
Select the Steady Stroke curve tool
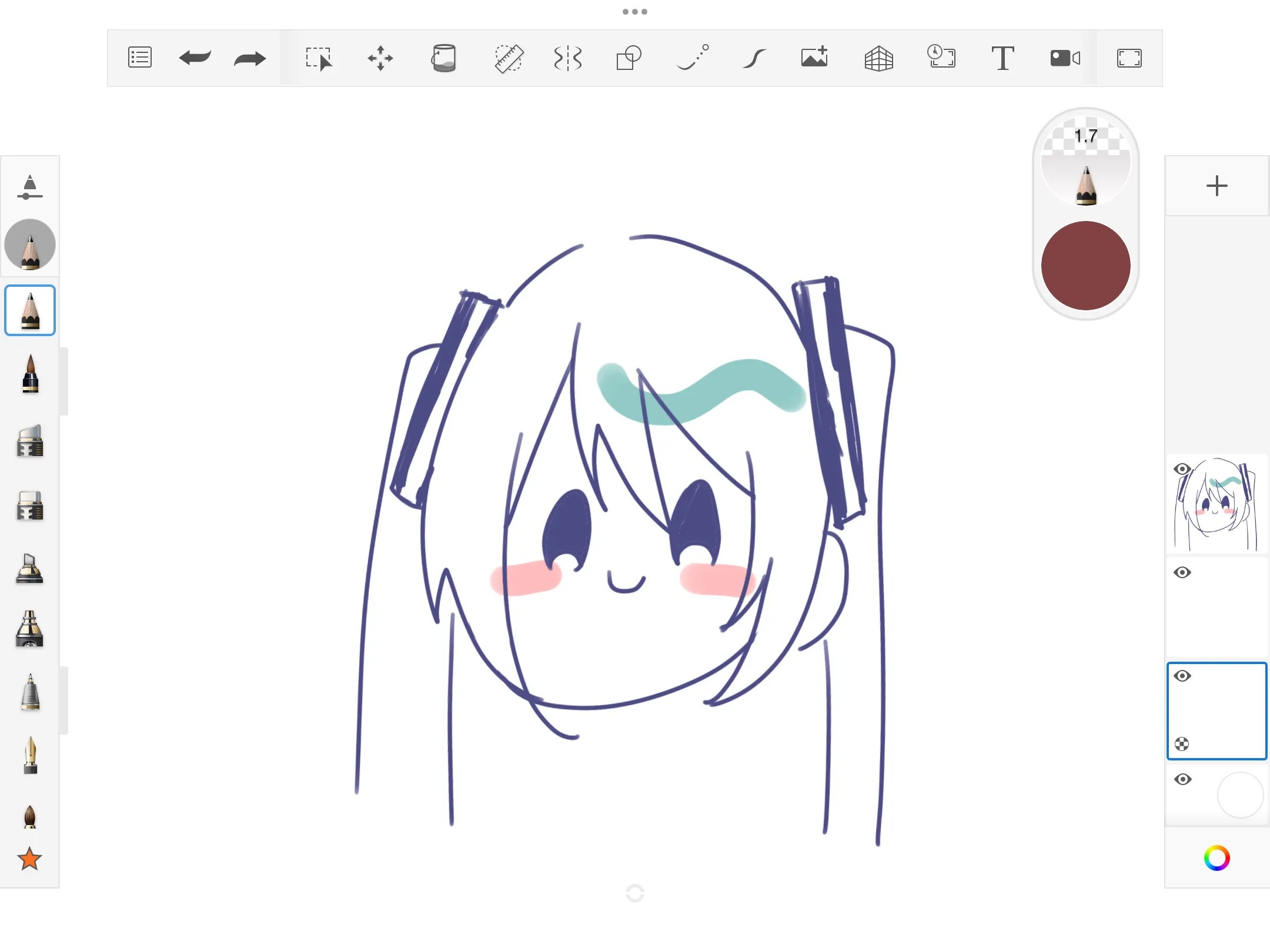point(754,58)
